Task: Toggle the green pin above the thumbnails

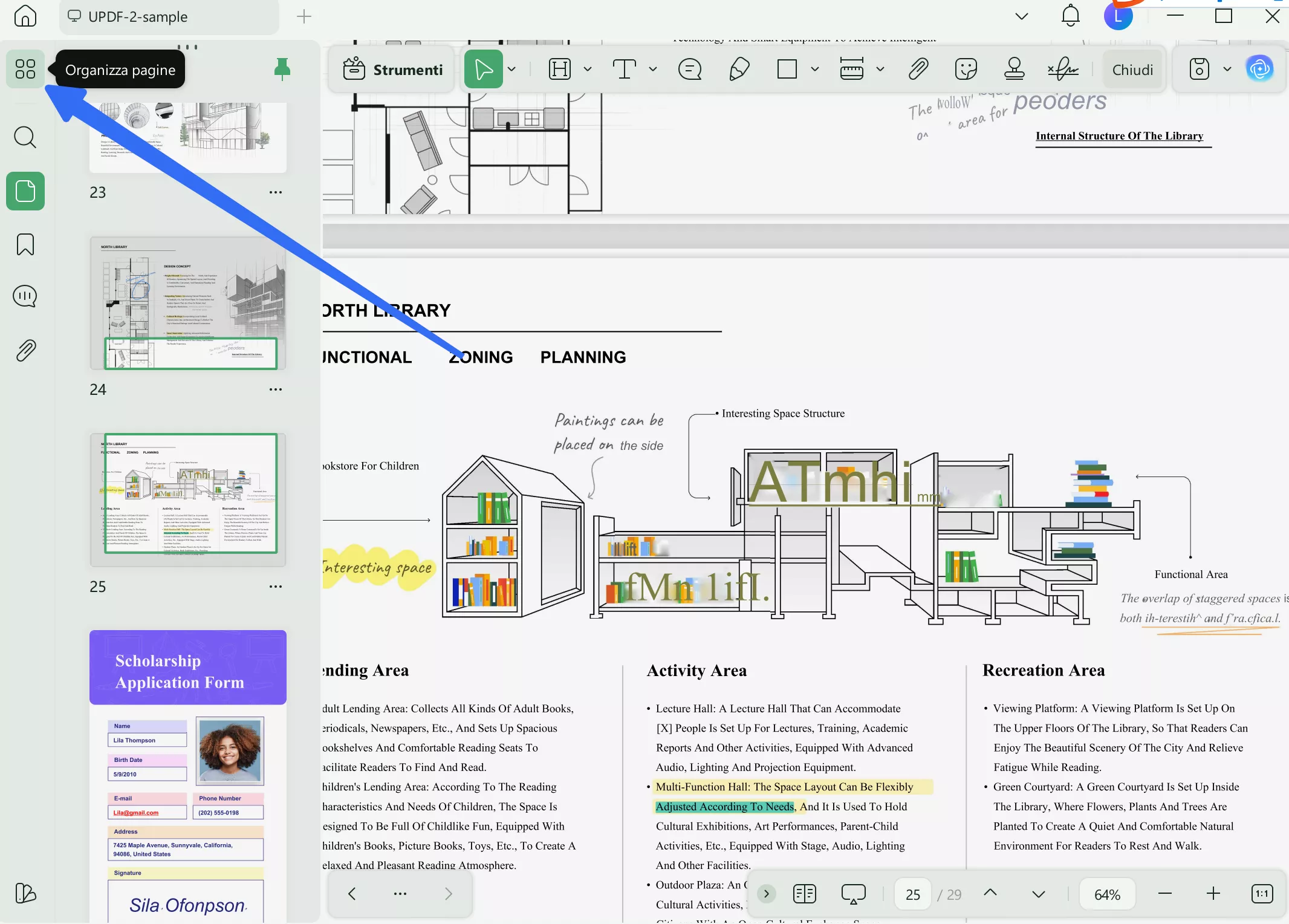Action: (282, 69)
